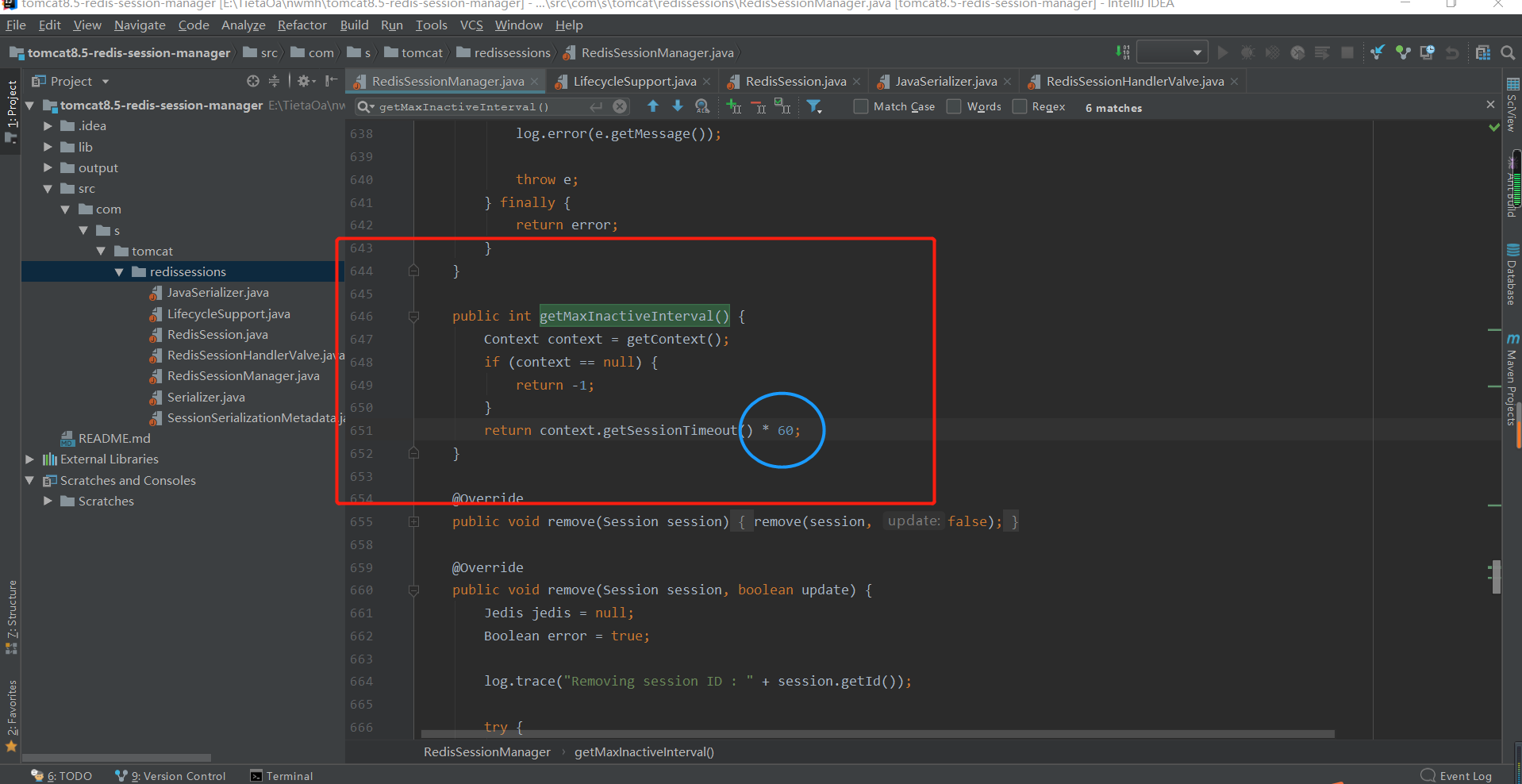Viewport: 1522px width, 784px height.
Task: Expand the Scratches folder
Action: coord(48,501)
